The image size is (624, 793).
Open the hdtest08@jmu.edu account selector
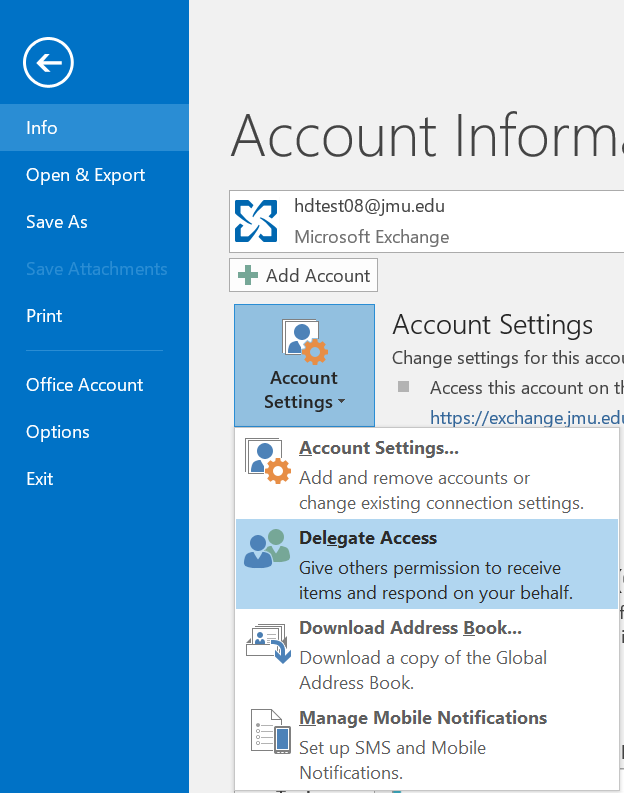pos(426,221)
